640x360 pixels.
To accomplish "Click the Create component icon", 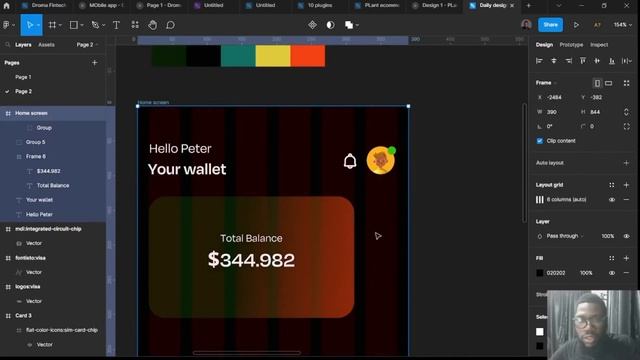I will click(x=312, y=25).
